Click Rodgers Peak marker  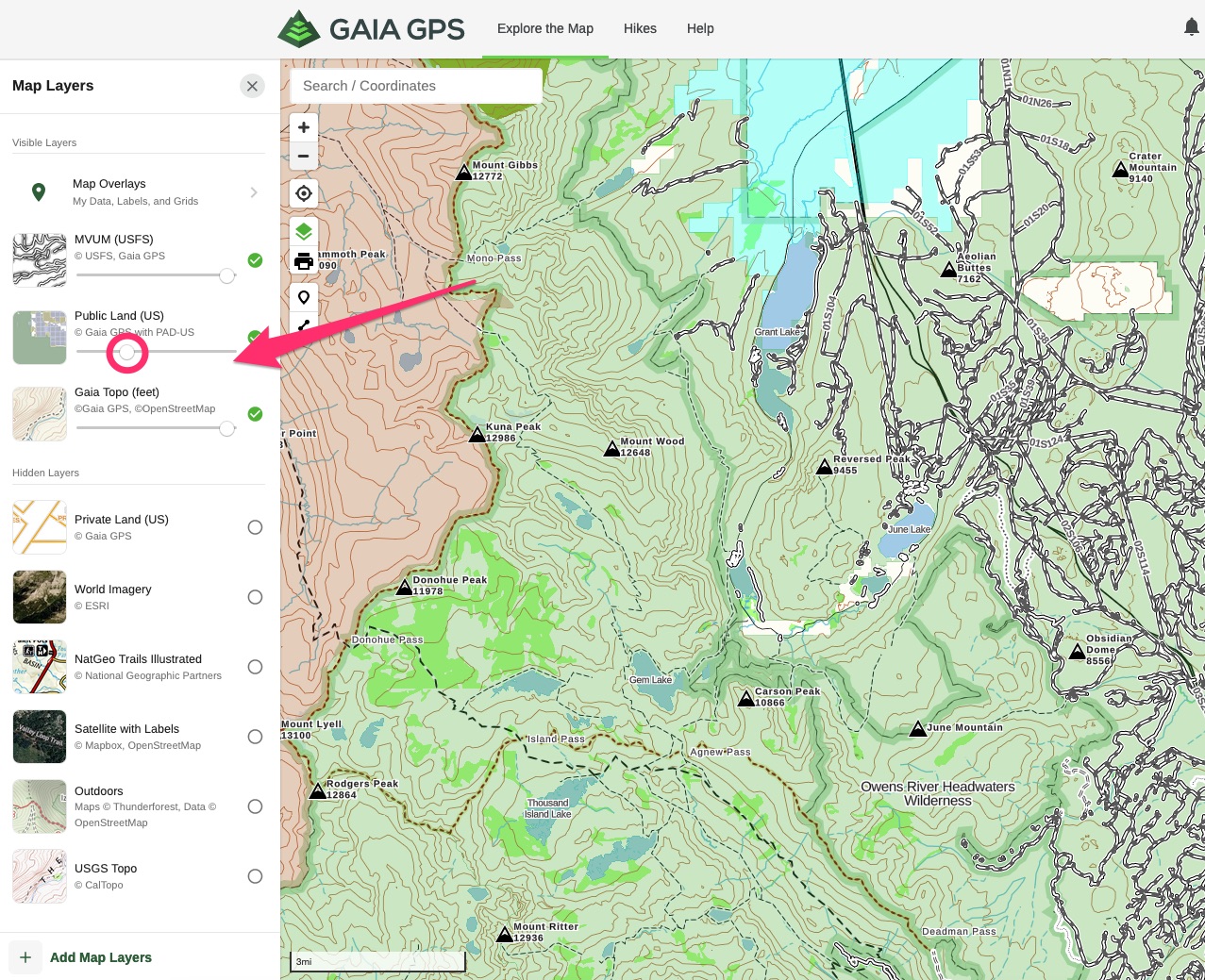(318, 790)
